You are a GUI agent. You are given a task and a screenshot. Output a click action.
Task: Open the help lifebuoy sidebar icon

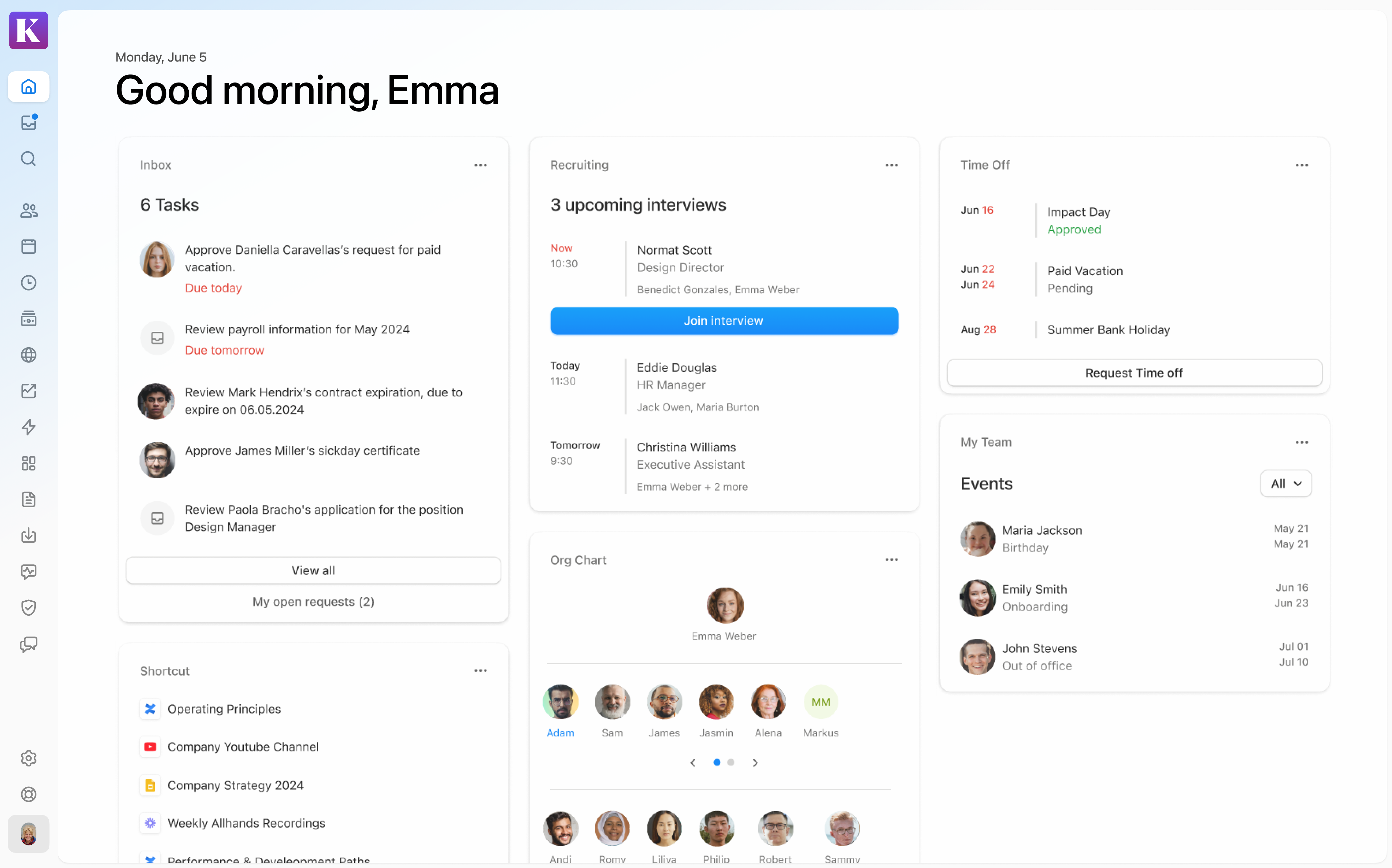29,794
